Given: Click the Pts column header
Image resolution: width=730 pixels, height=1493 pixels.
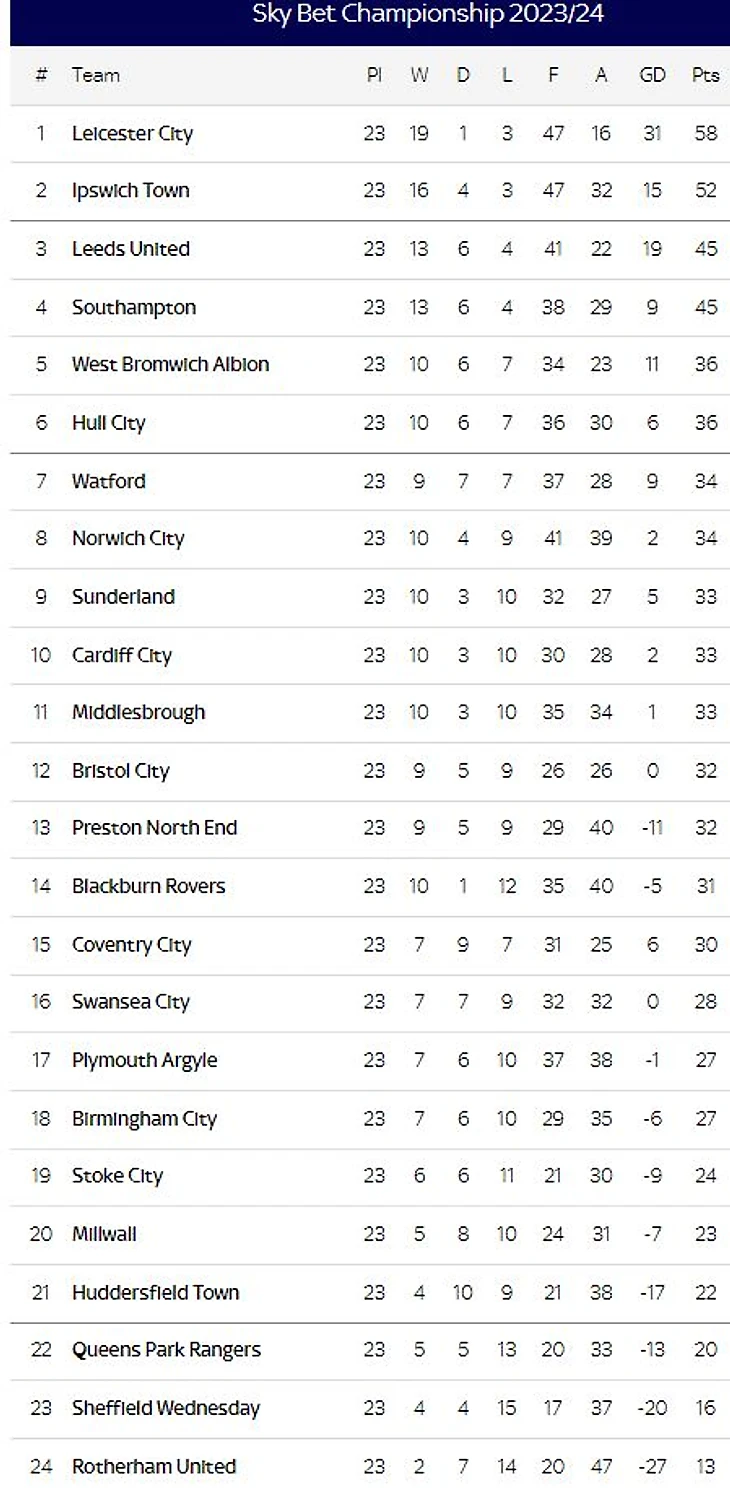Looking at the screenshot, I should coord(705,75).
